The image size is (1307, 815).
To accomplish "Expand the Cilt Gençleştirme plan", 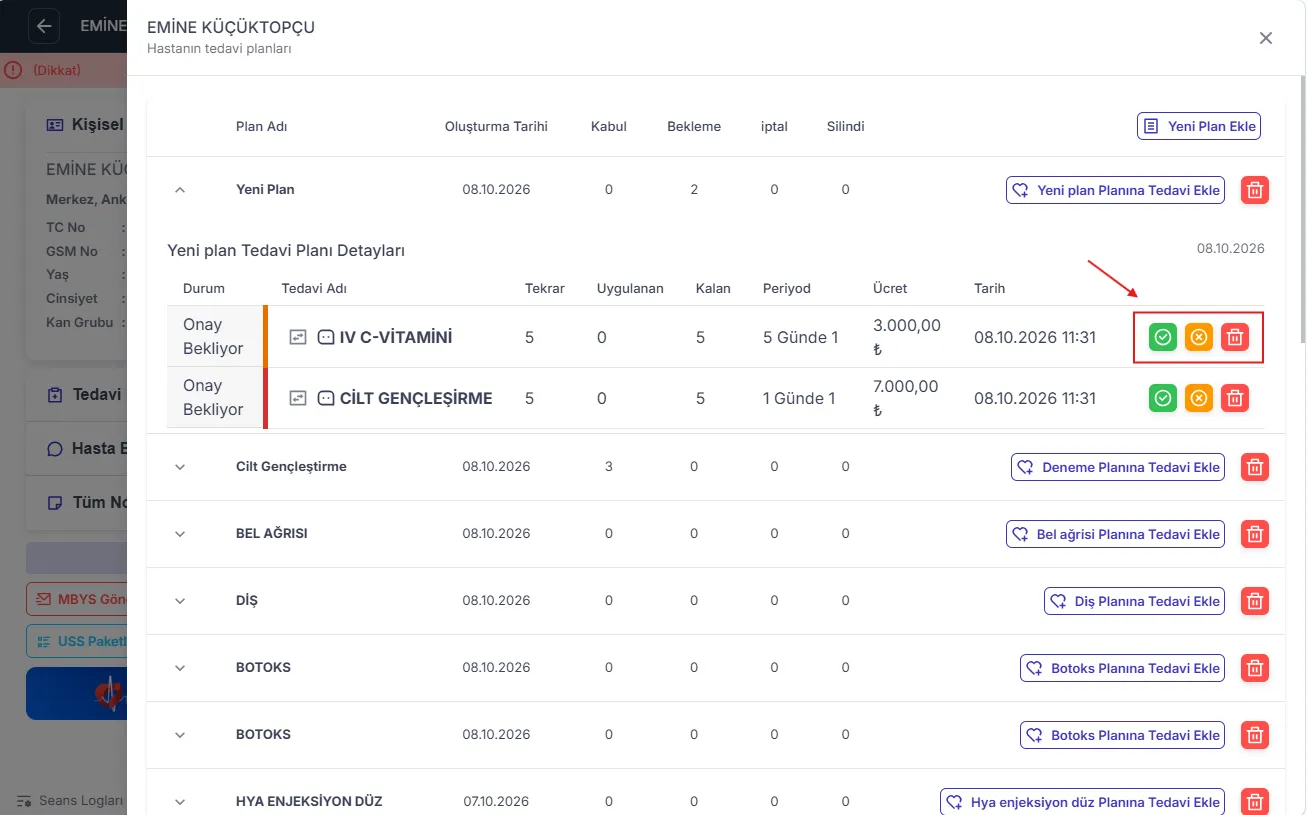I will click(180, 466).
